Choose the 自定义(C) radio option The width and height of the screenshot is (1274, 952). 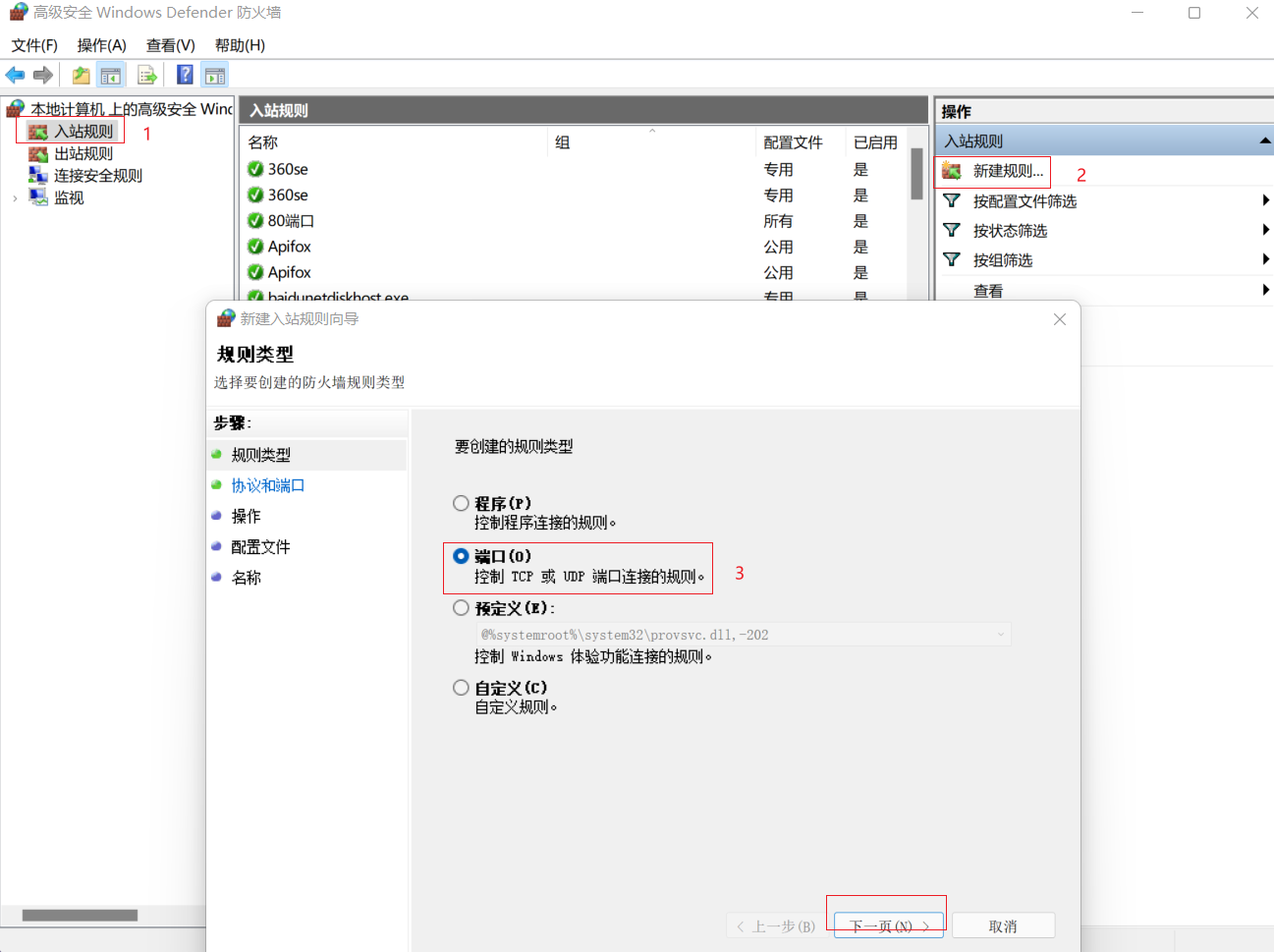(461, 688)
